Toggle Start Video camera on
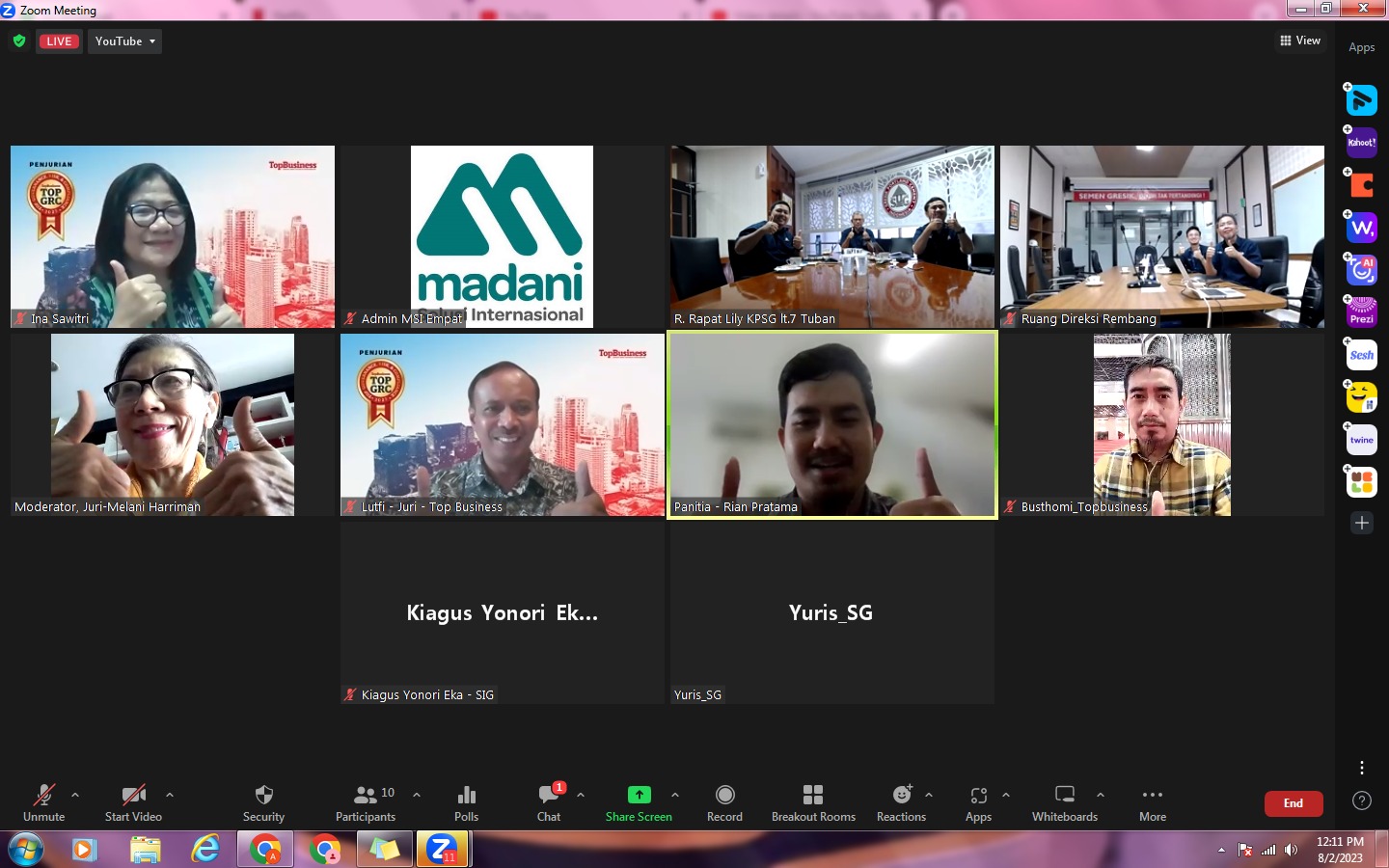This screenshot has width=1389, height=868. (133, 796)
